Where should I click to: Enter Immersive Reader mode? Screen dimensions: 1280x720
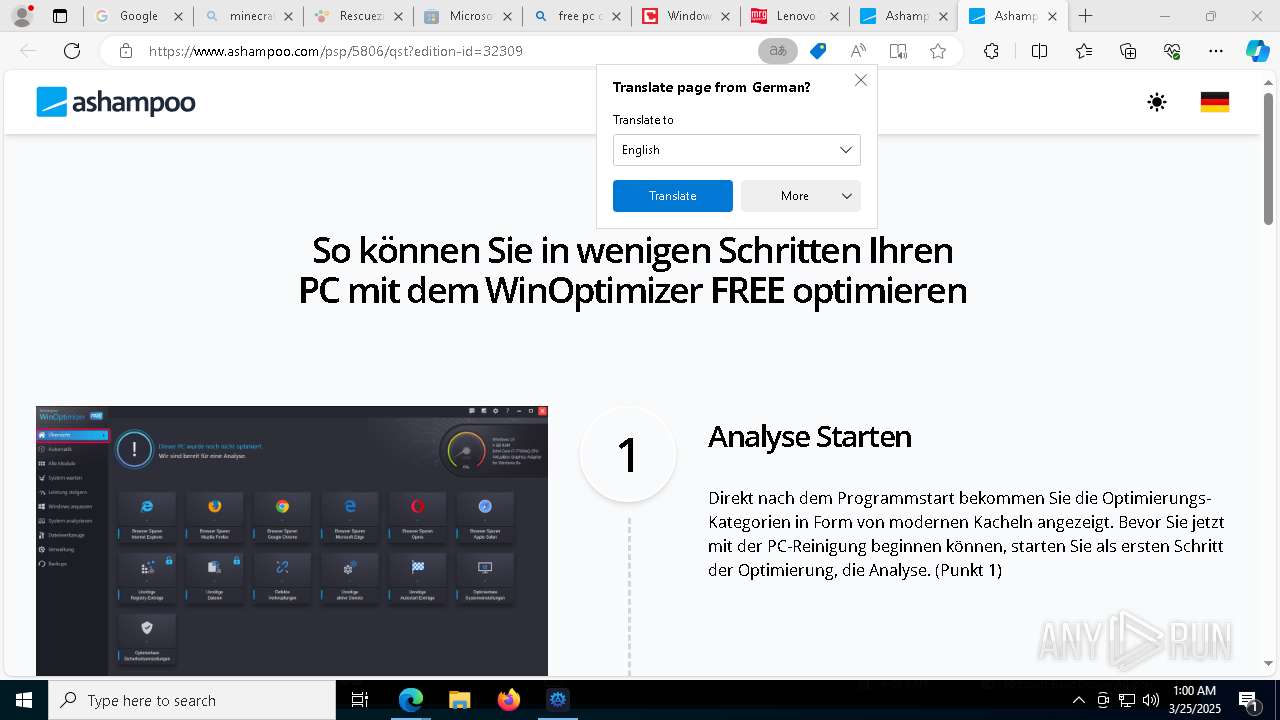pyautogui.click(x=898, y=51)
